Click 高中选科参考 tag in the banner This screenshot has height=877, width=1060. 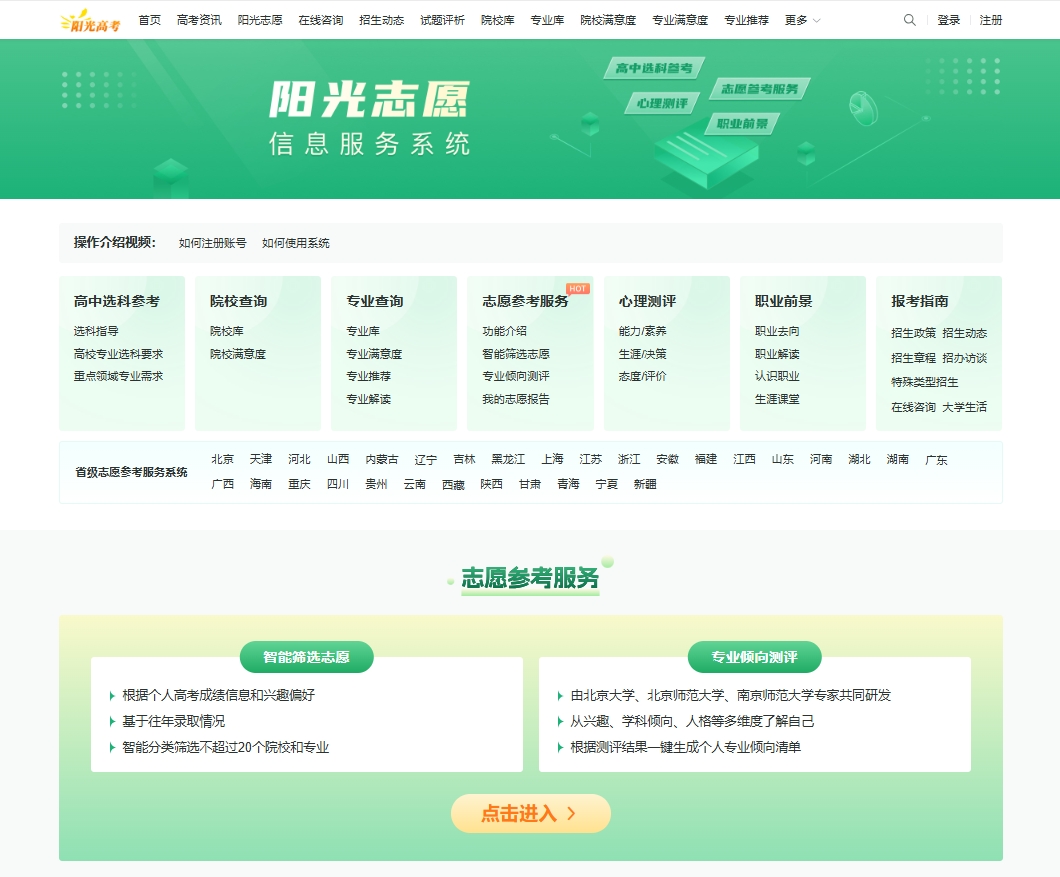(654, 68)
